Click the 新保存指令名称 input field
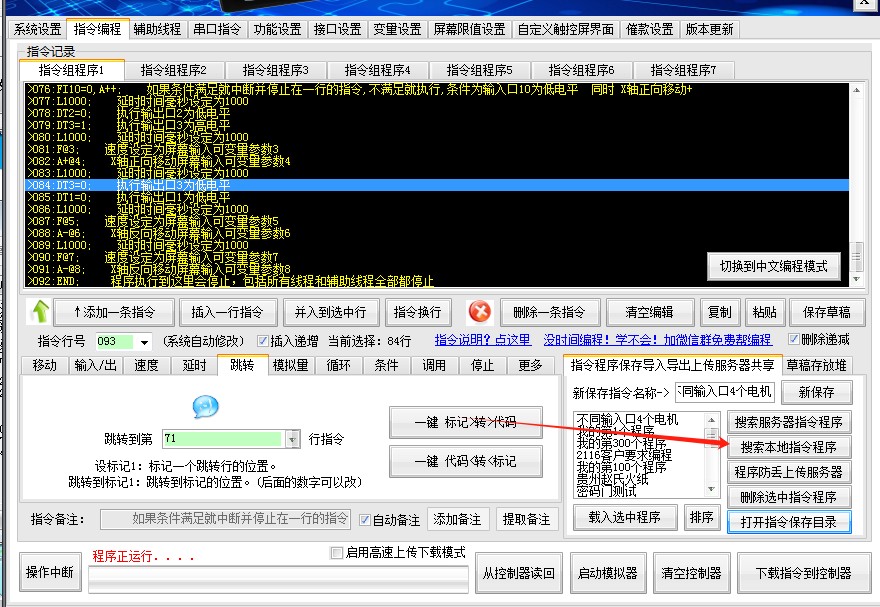The image size is (880, 607). (x=725, y=392)
